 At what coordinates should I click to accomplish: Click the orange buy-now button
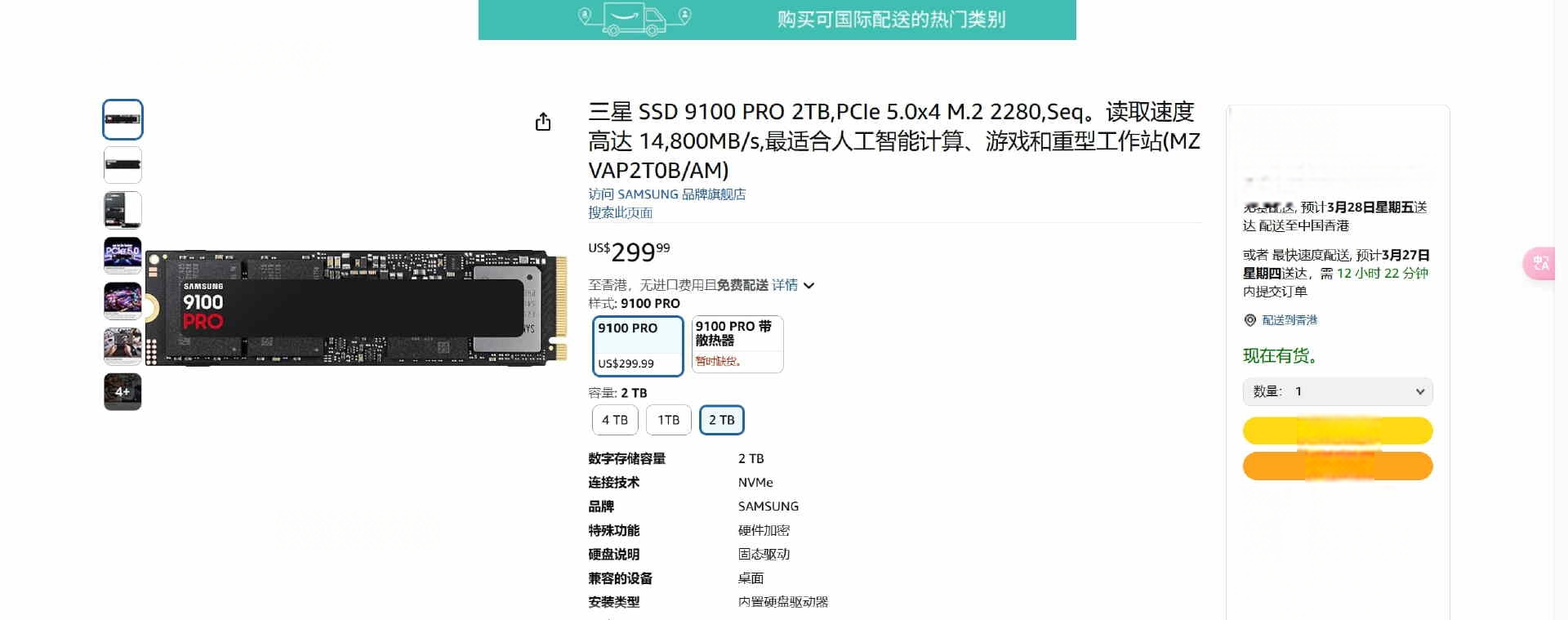pyautogui.click(x=1338, y=466)
